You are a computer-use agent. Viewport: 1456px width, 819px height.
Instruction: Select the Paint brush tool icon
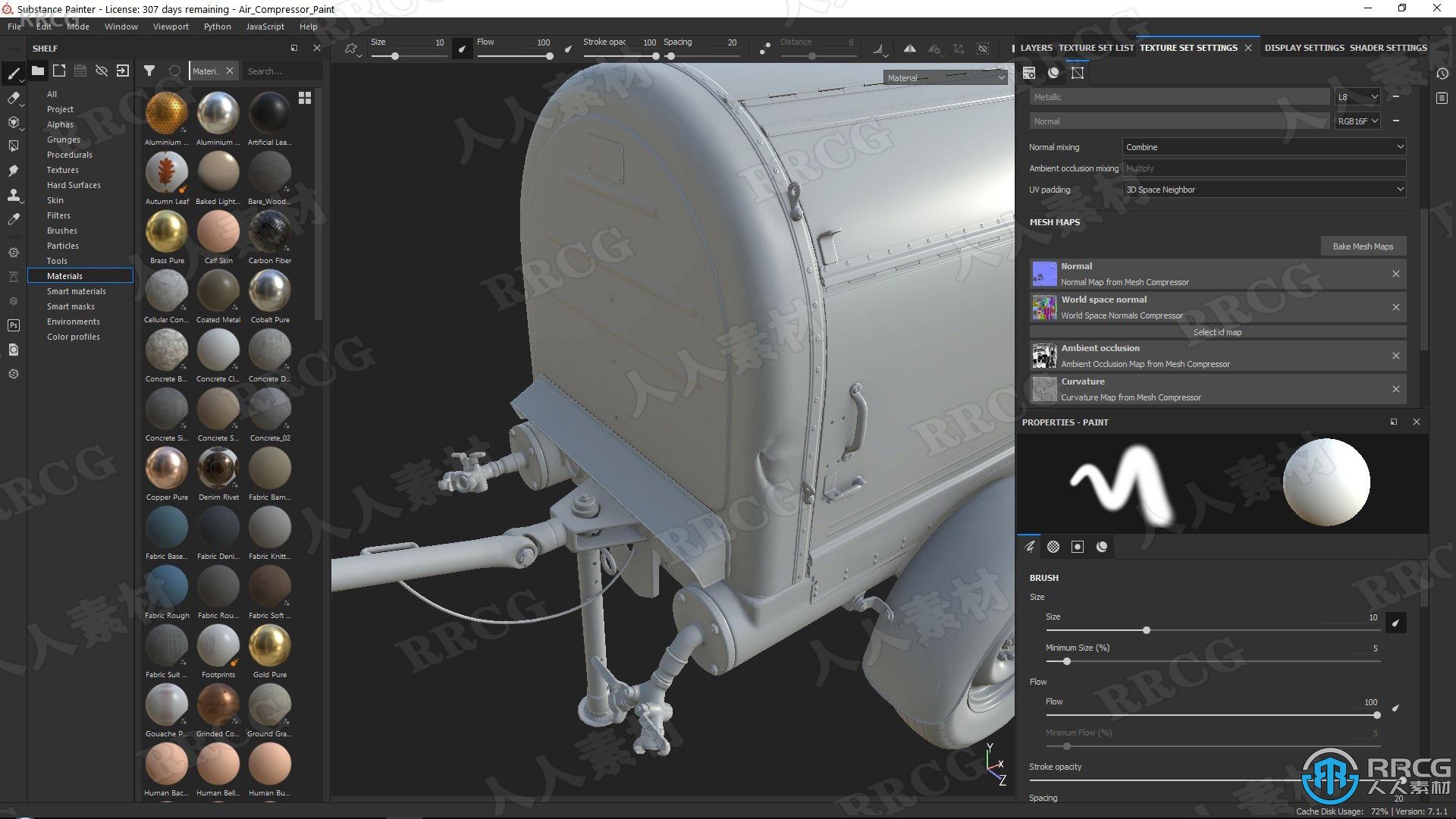tap(12, 71)
